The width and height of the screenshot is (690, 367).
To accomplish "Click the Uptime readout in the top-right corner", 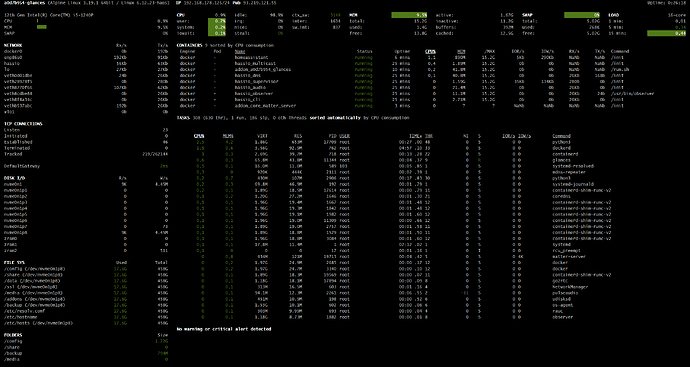I will click(x=666, y=3).
